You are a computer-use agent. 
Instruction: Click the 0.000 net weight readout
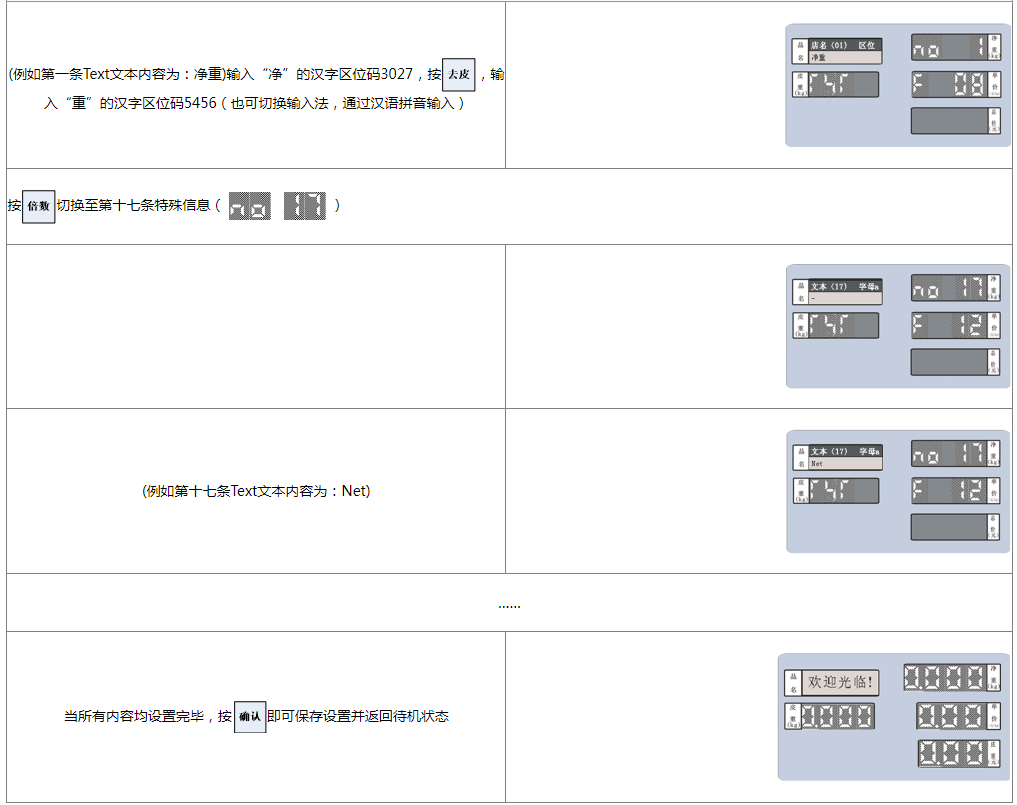[x=944, y=678]
